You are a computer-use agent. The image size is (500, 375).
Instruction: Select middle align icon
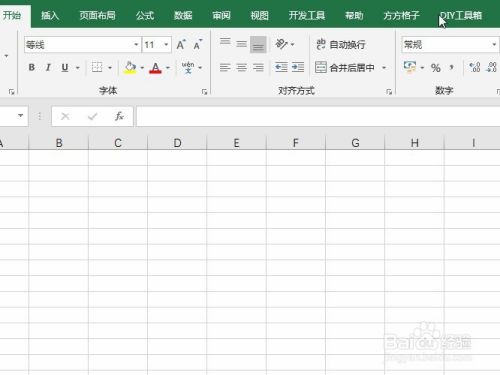click(x=242, y=44)
